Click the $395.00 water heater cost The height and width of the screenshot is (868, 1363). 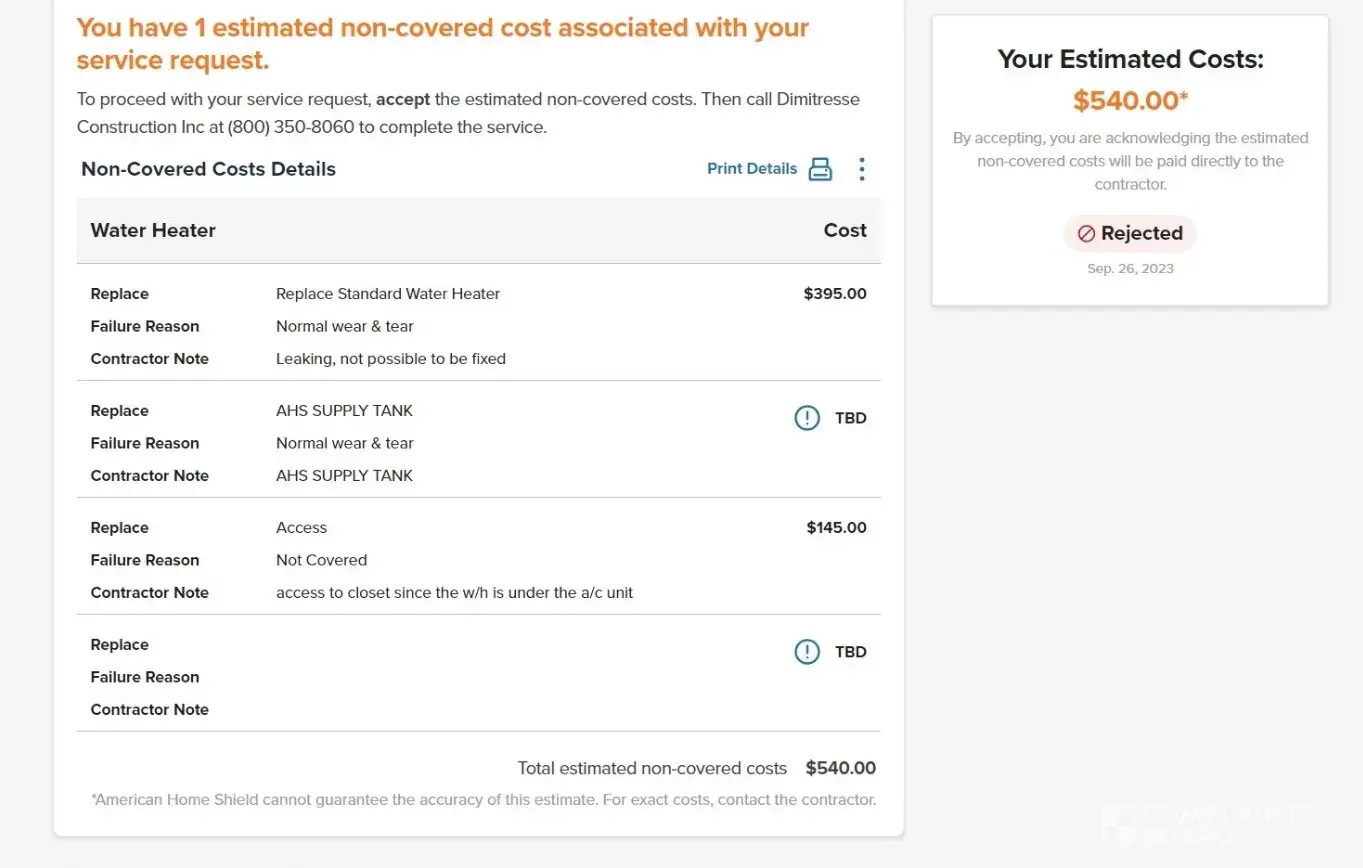click(x=835, y=294)
